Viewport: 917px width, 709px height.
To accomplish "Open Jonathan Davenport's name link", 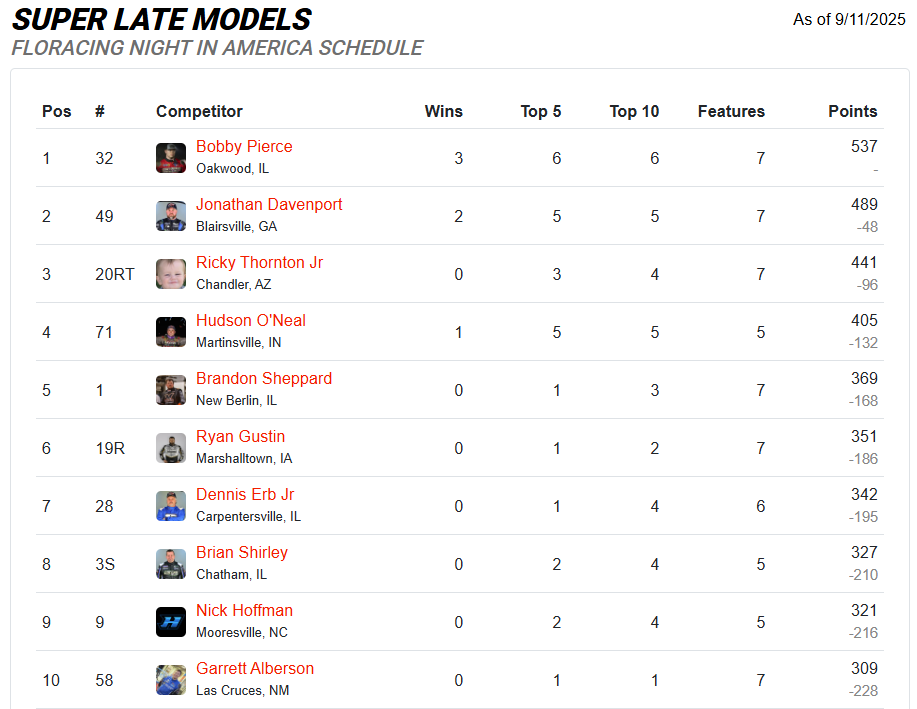I will (269, 205).
